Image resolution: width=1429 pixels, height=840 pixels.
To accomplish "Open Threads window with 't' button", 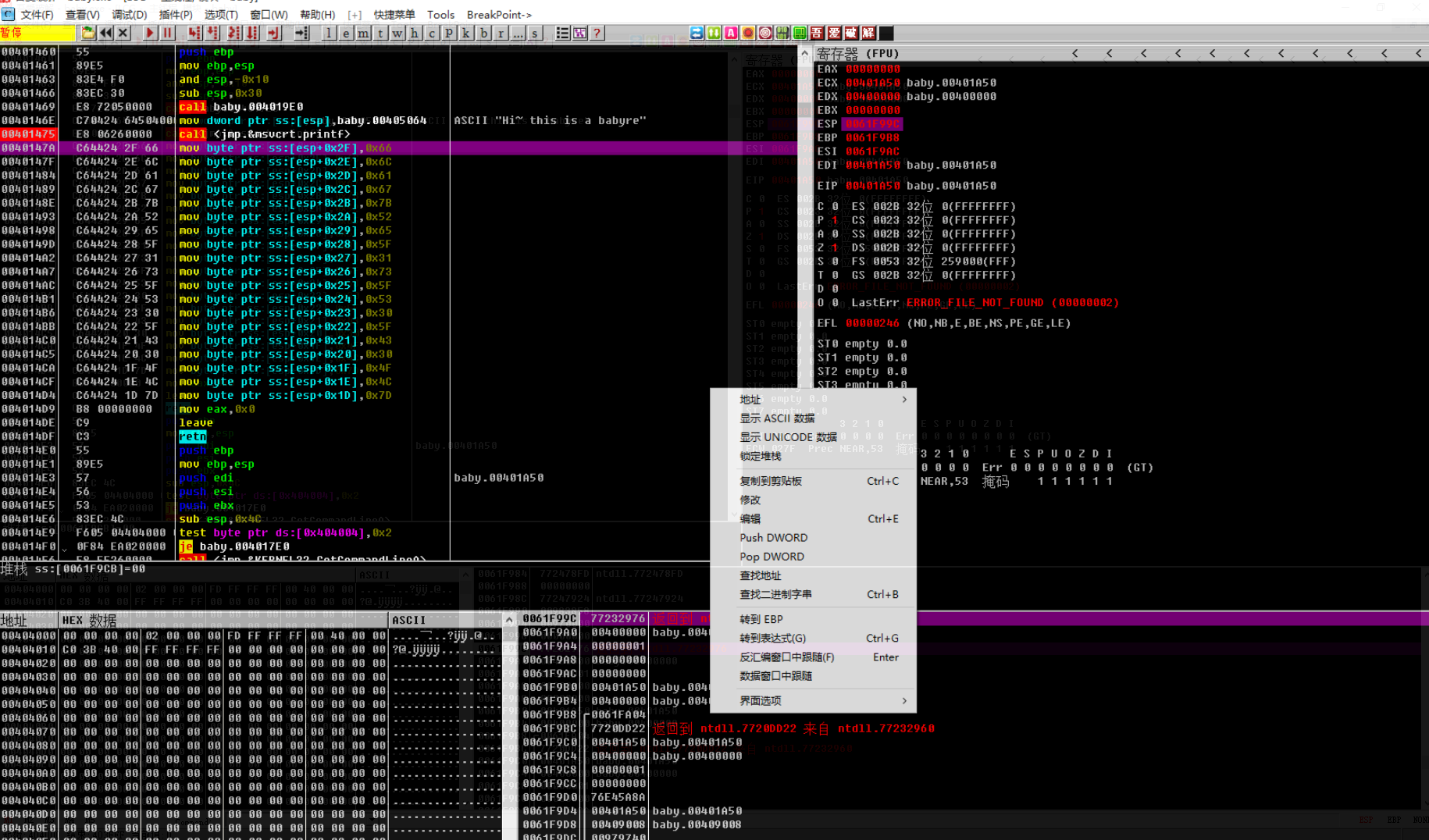I will 381,33.
